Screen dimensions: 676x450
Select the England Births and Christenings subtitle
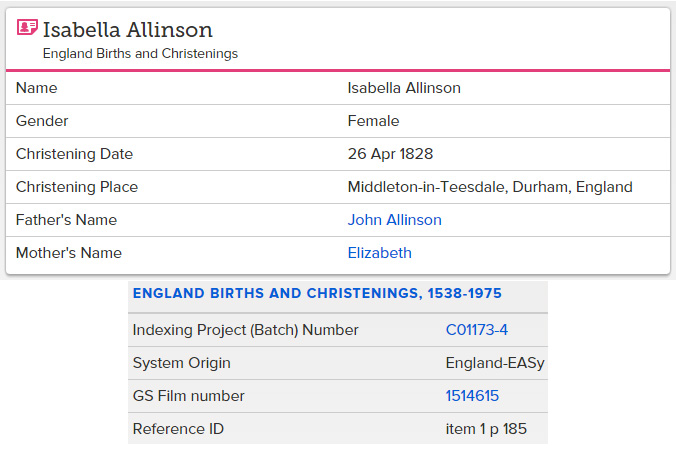tap(140, 53)
